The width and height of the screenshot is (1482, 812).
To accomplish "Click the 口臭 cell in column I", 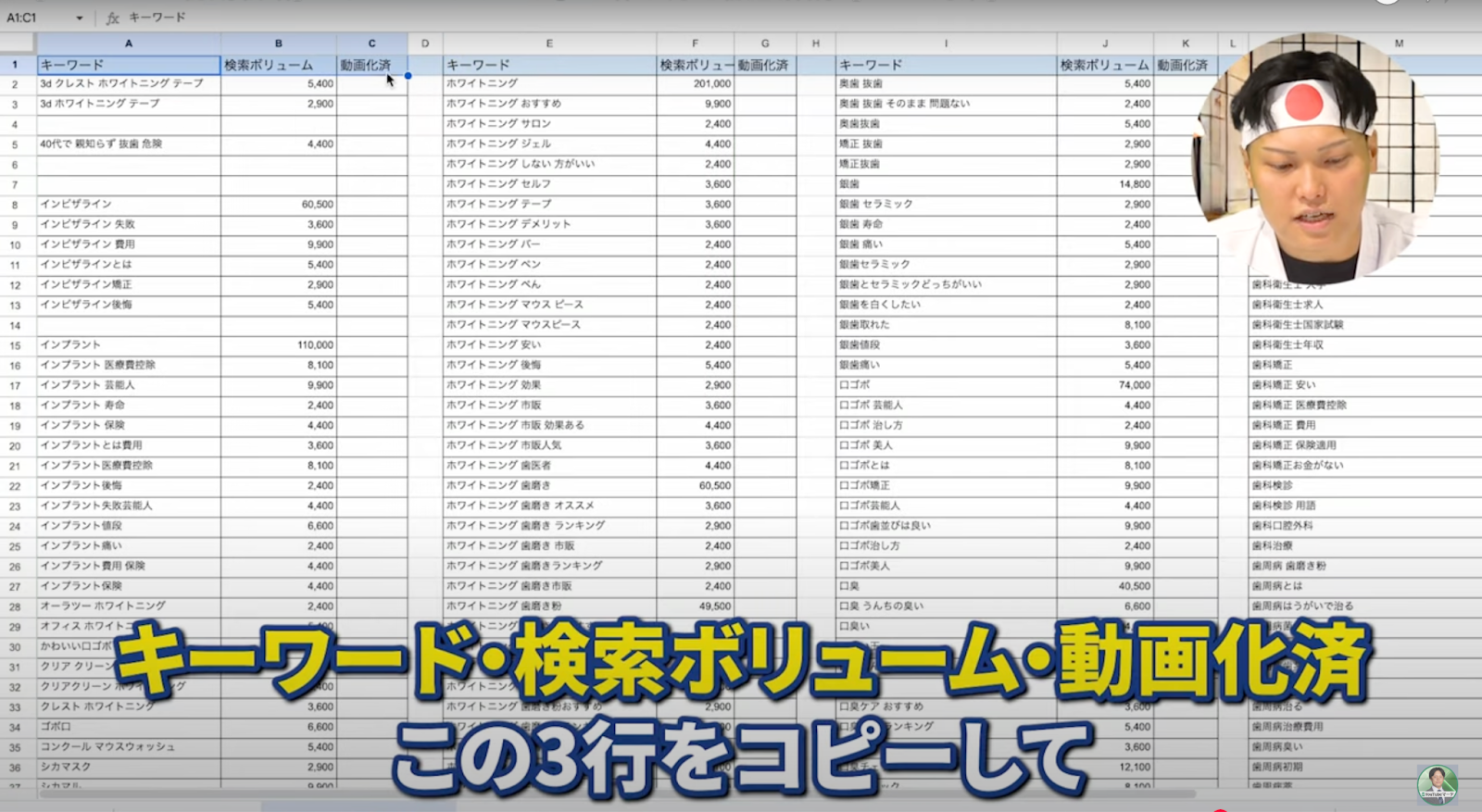I will click(x=945, y=586).
